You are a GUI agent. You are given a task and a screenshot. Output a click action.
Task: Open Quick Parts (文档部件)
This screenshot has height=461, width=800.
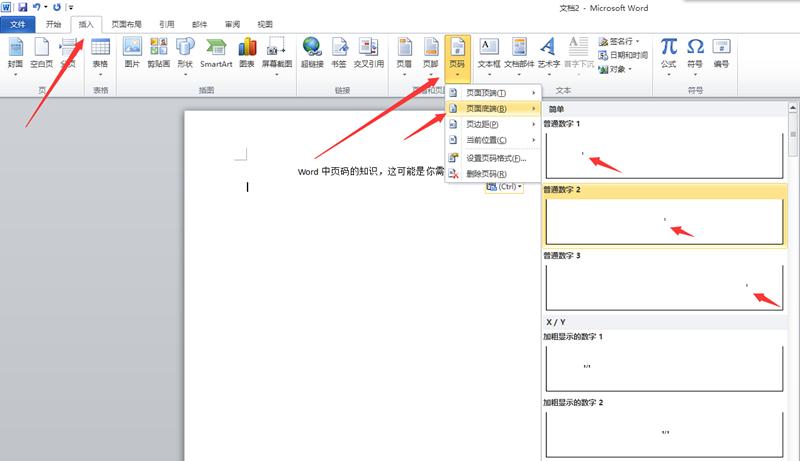point(519,55)
